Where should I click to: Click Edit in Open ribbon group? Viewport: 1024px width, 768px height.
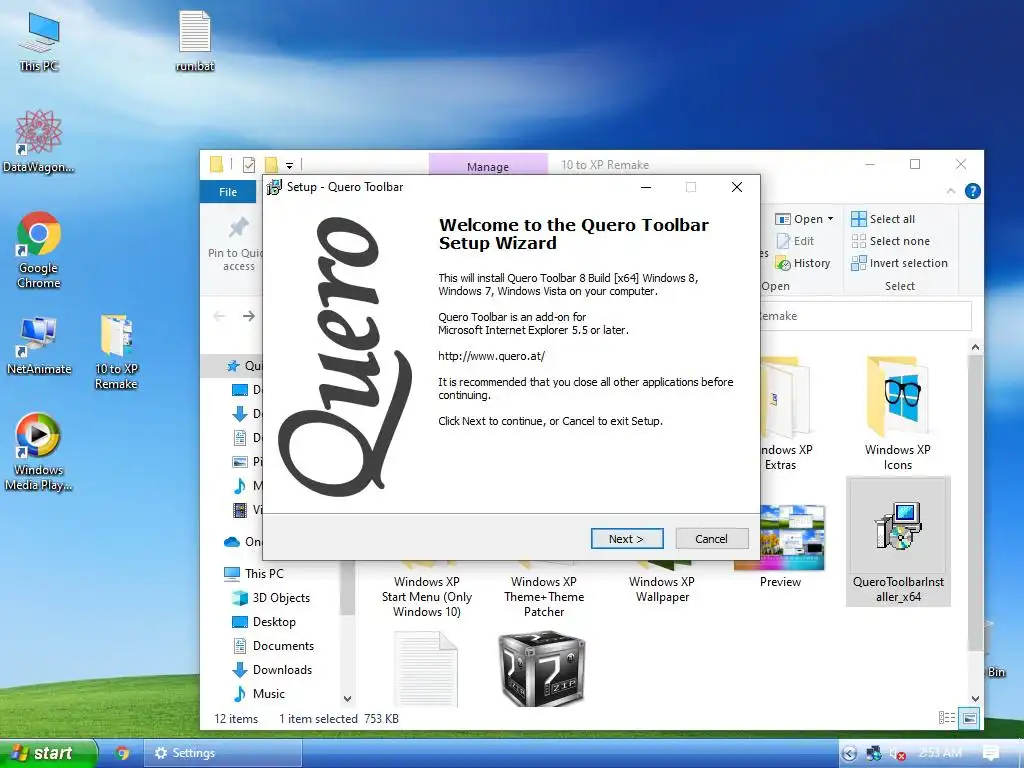coord(795,241)
